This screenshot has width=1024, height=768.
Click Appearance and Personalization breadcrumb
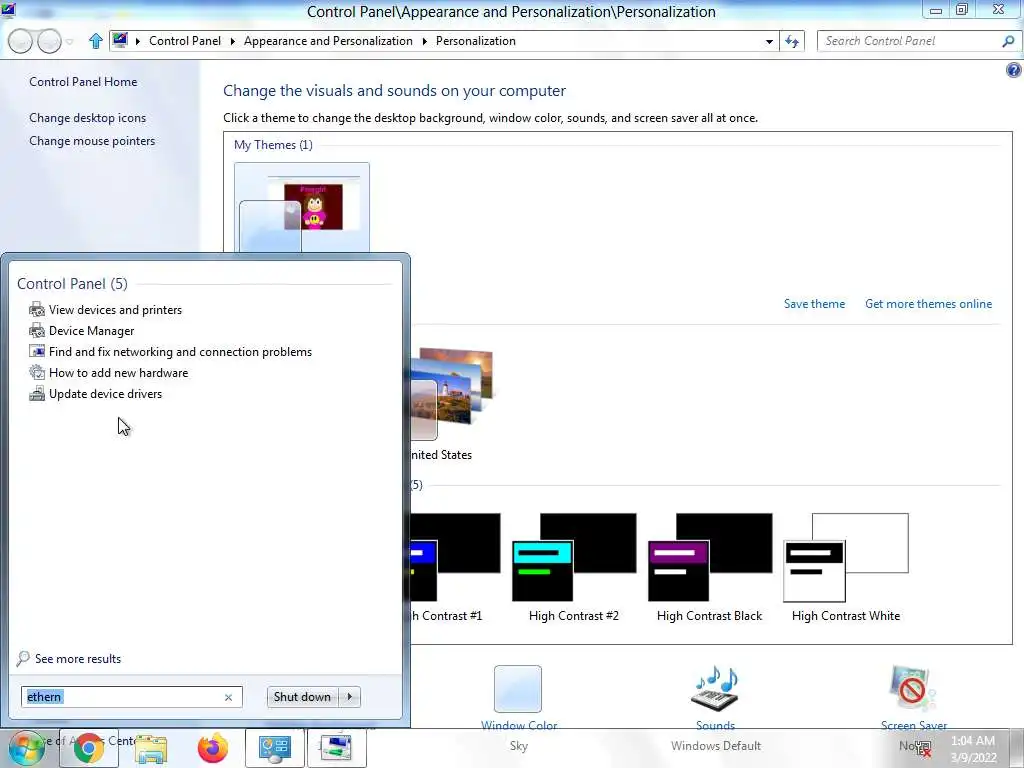click(328, 40)
